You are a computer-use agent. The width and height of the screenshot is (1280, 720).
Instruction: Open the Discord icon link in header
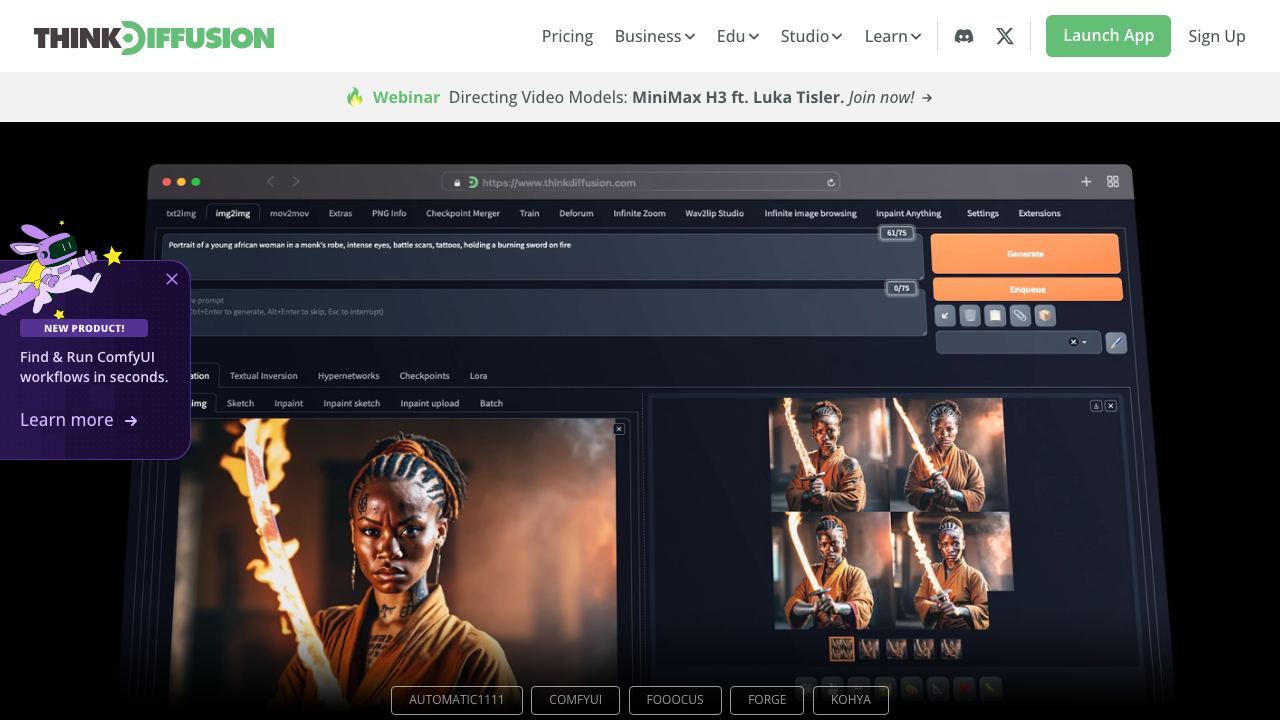964,36
